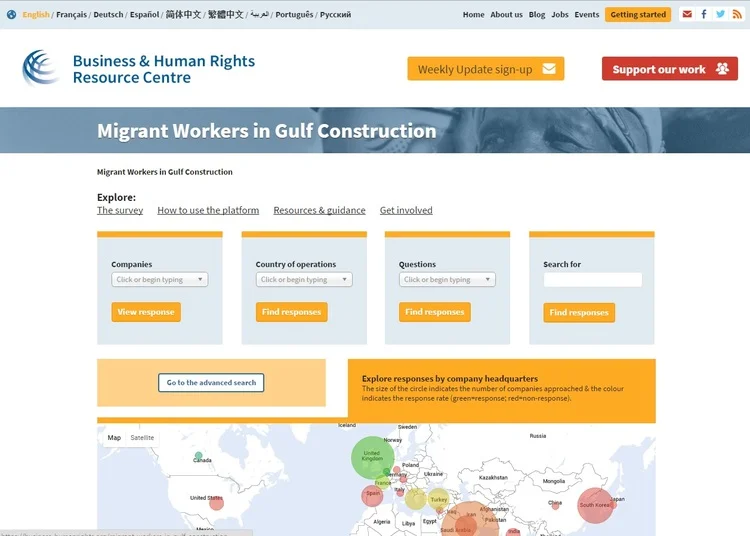Switch map to Satellite view
The image size is (750, 536).
tap(142, 438)
